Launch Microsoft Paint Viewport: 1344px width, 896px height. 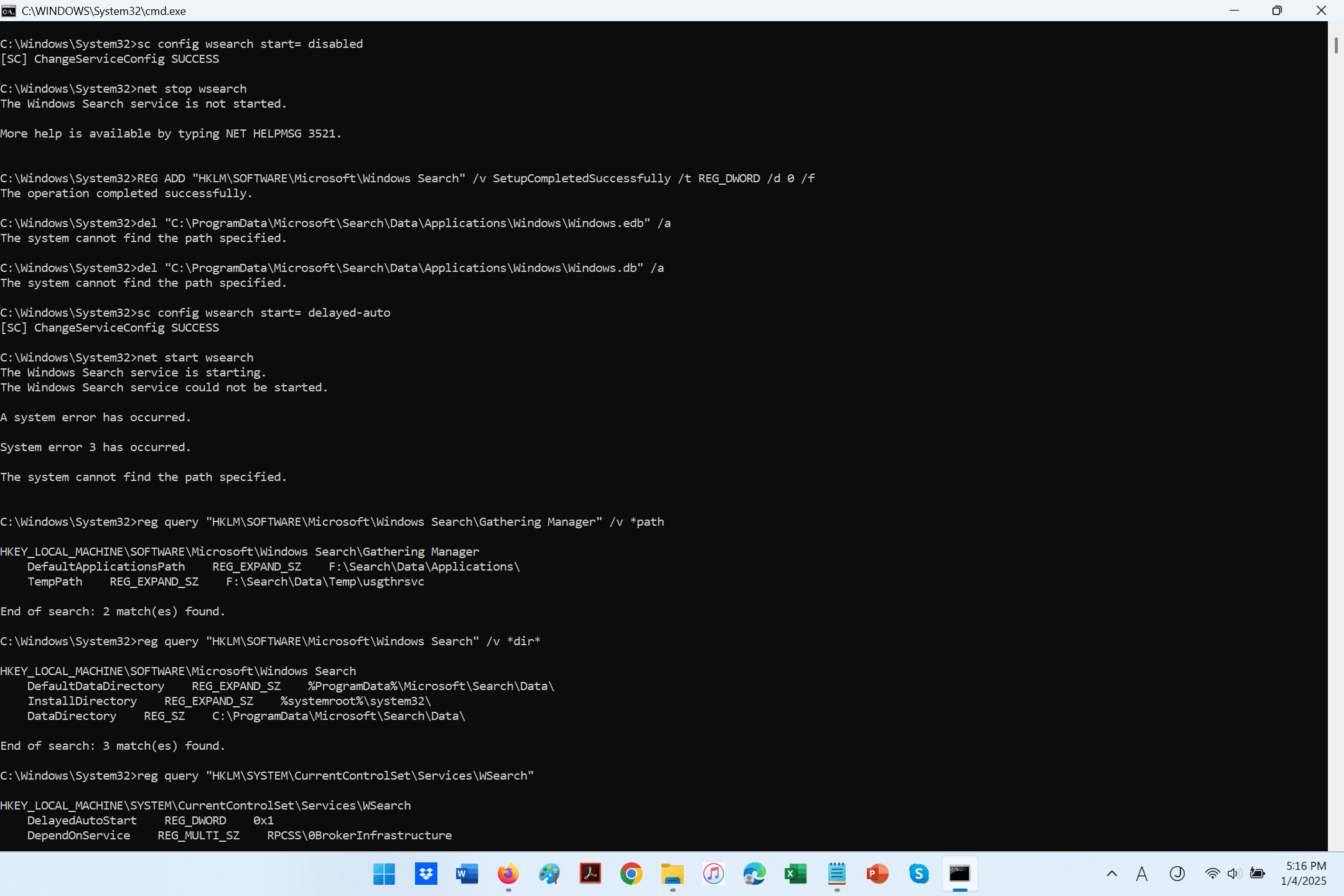(x=549, y=874)
